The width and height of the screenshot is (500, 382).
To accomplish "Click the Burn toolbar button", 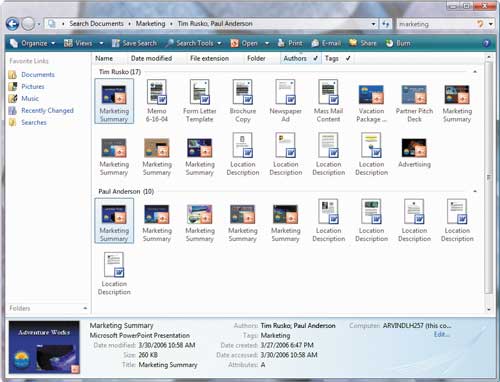I will click(398, 43).
